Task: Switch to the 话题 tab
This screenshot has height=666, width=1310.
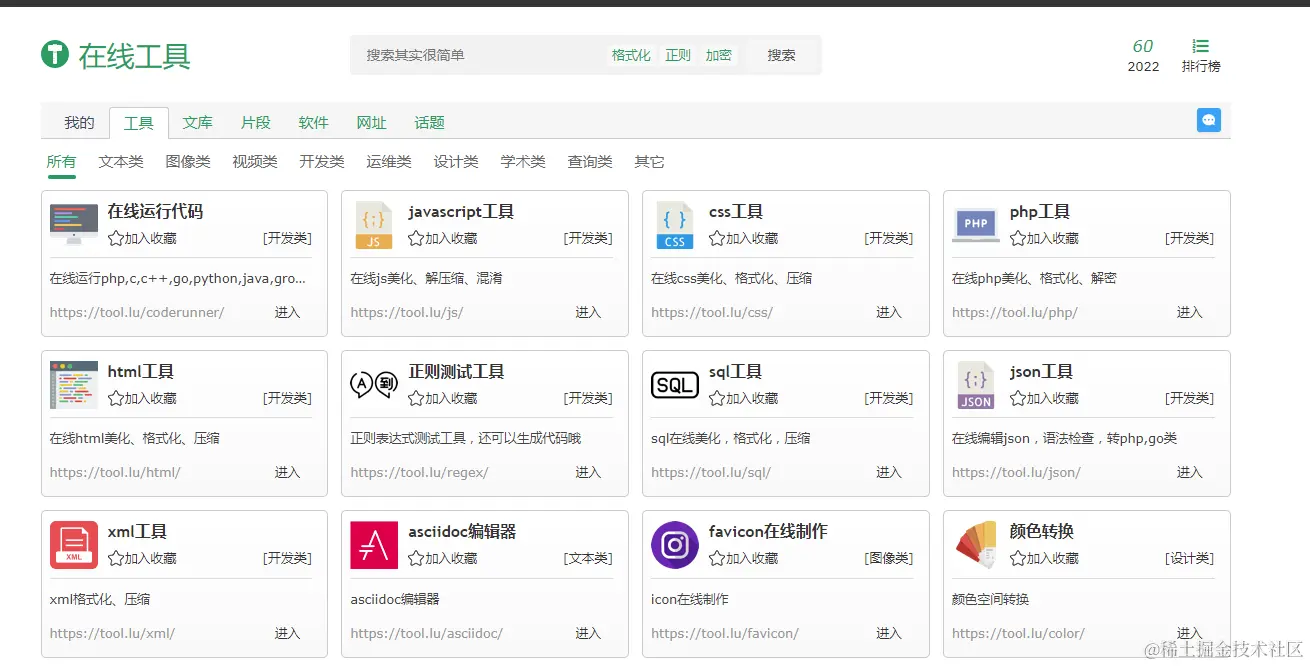Action: (x=429, y=123)
